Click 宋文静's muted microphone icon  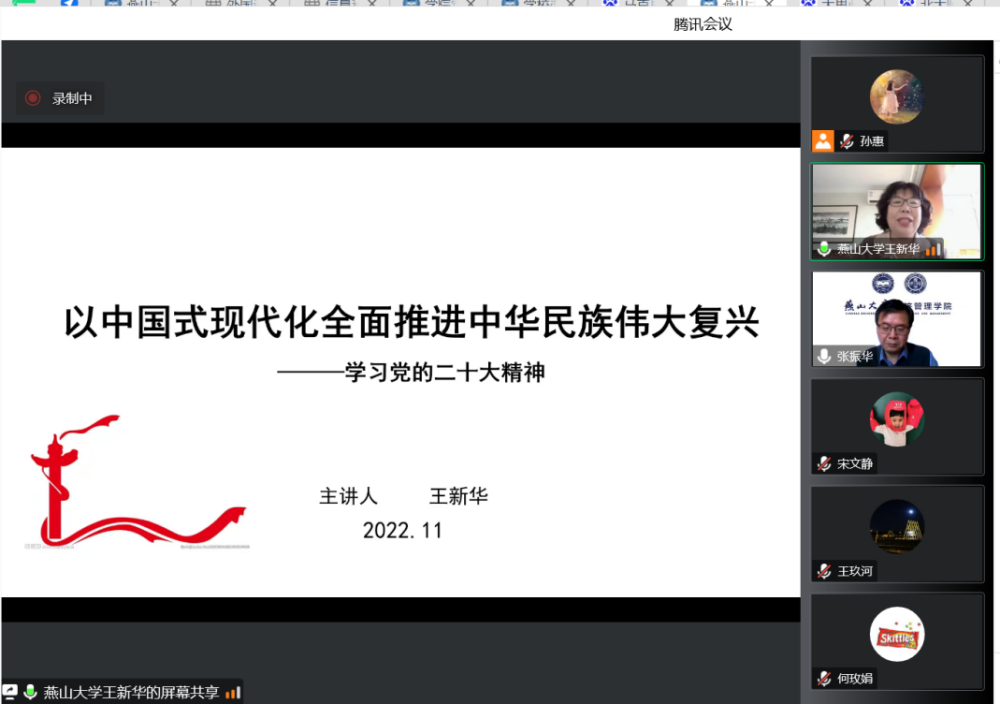tap(824, 463)
